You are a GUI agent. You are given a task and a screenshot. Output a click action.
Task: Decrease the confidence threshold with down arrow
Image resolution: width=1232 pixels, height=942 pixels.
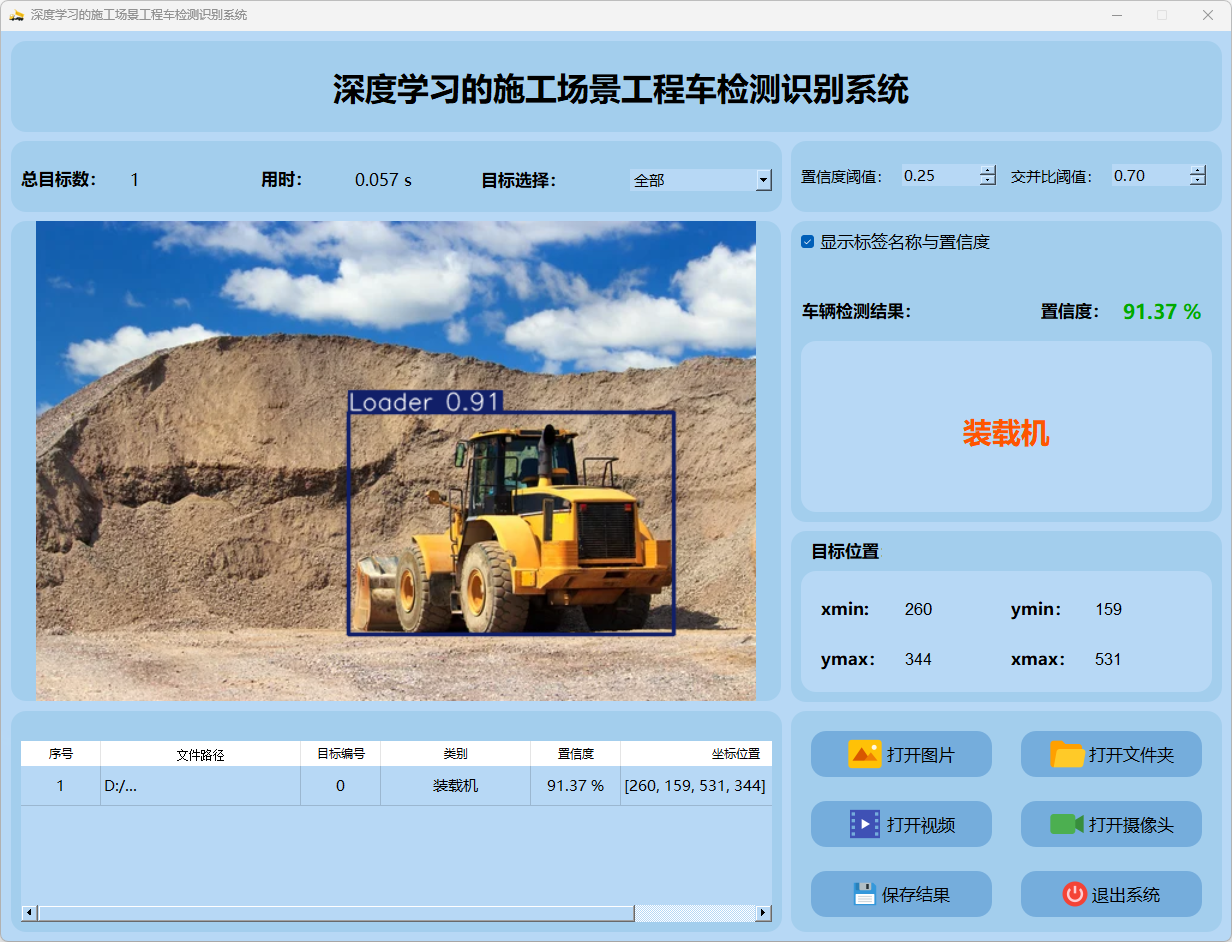[988, 181]
